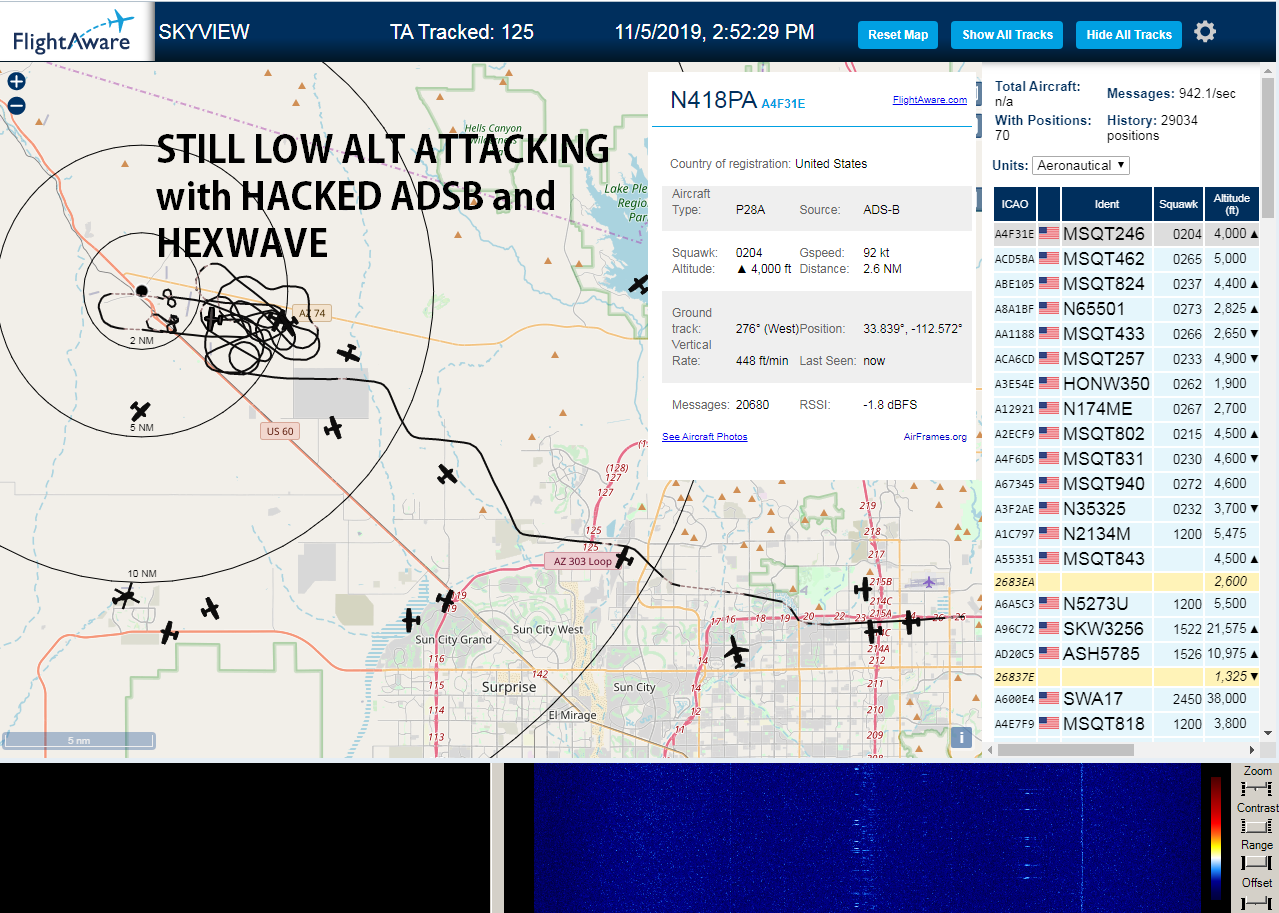Viewport: 1279px width, 913px height.
Task: Adjust the waterfall Range slider
Action: click(1256, 863)
